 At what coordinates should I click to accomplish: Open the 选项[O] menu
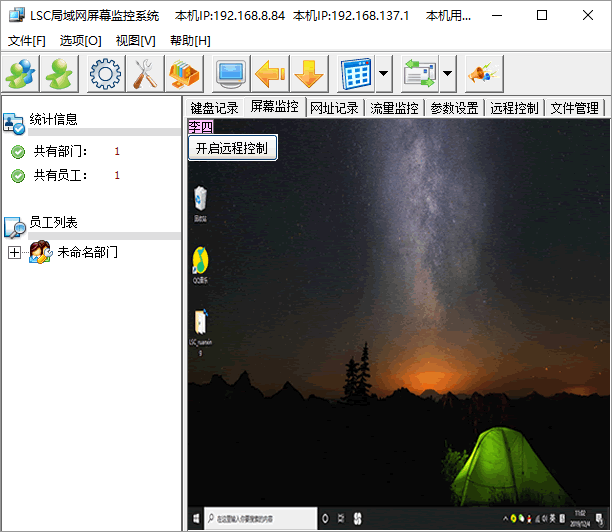80,41
